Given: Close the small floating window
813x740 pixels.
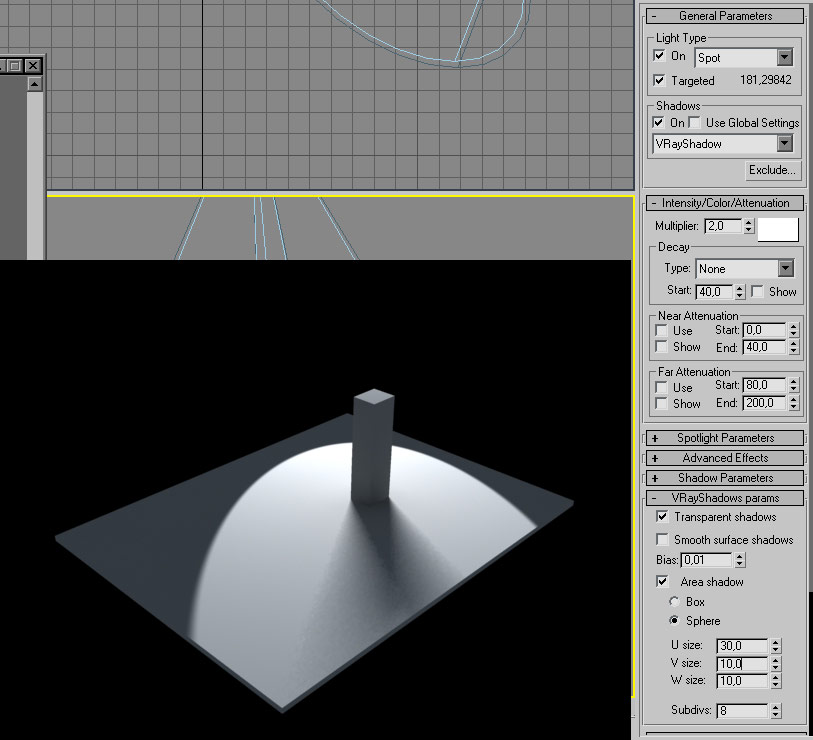Looking at the screenshot, I should [x=33, y=65].
